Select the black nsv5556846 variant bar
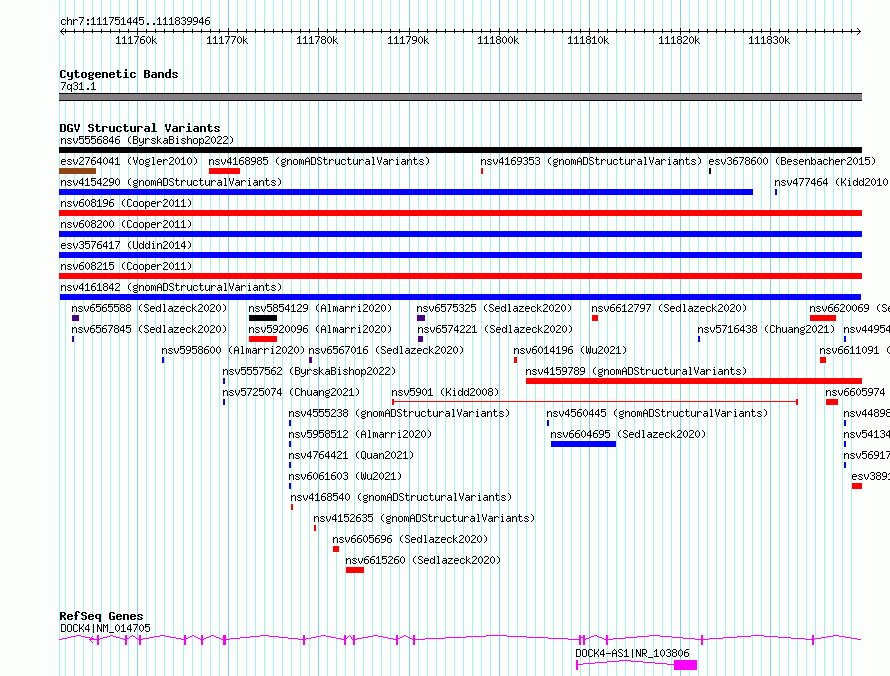 [460, 150]
